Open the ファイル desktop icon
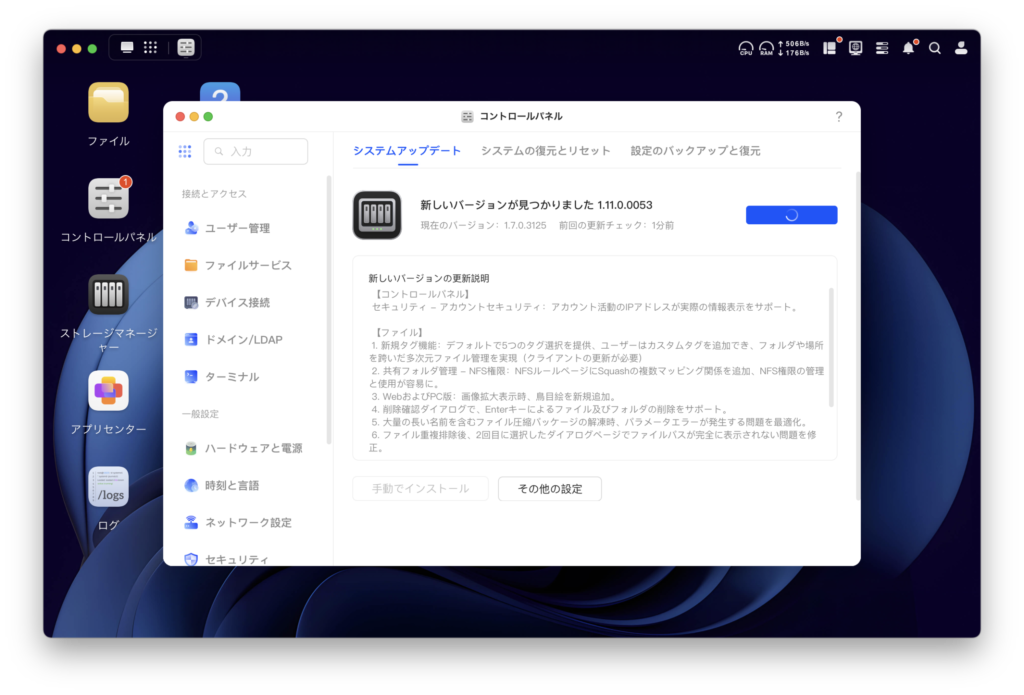 pos(108,103)
